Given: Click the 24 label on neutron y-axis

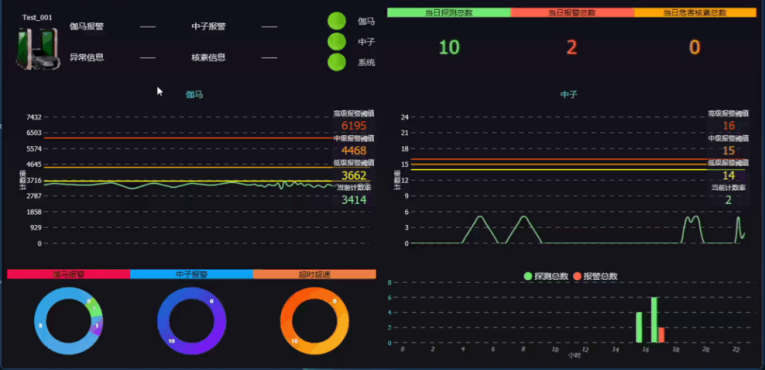Looking at the screenshot, I should [404, 117].
